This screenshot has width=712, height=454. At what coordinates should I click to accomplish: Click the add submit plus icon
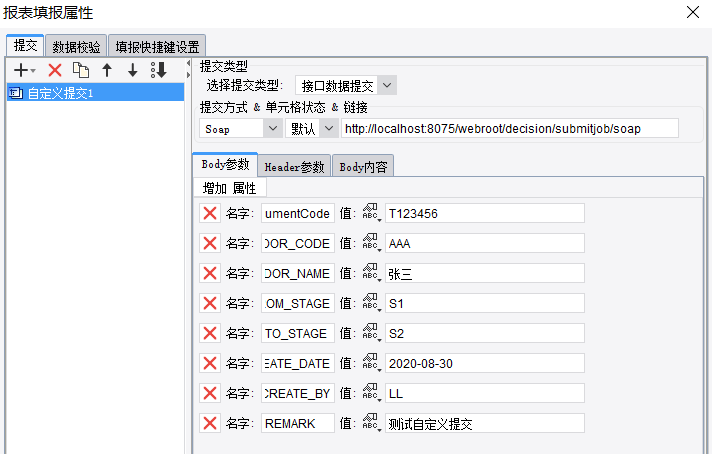click(21, 70)
